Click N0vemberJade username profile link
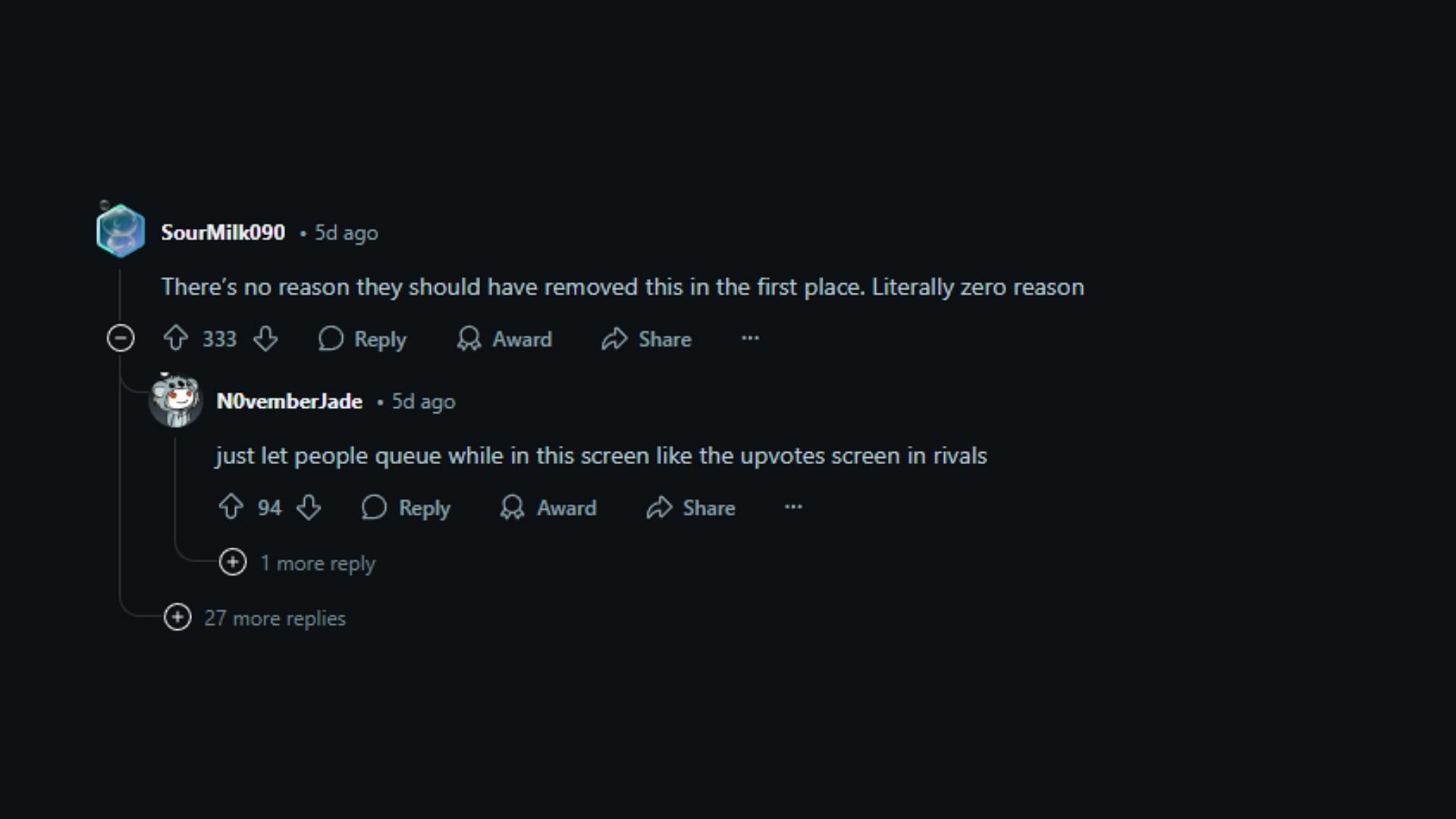1456x819 pixels. pyautogui.click(x=288, y=400)
